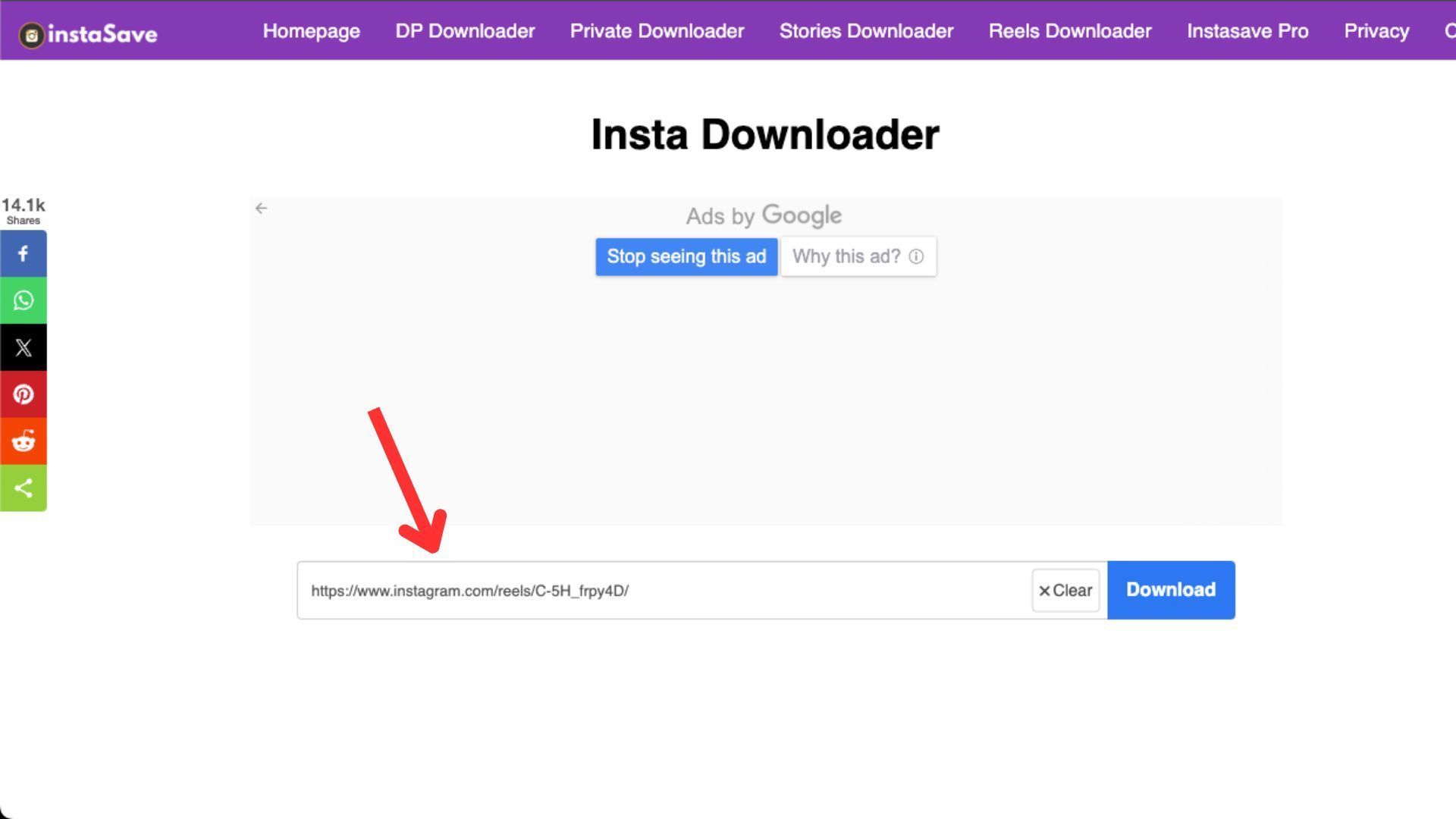Image resolution: width=1456 pixels, height=819 pixels.
Task: Click the instaSave logo
Action: pos(88,34)
